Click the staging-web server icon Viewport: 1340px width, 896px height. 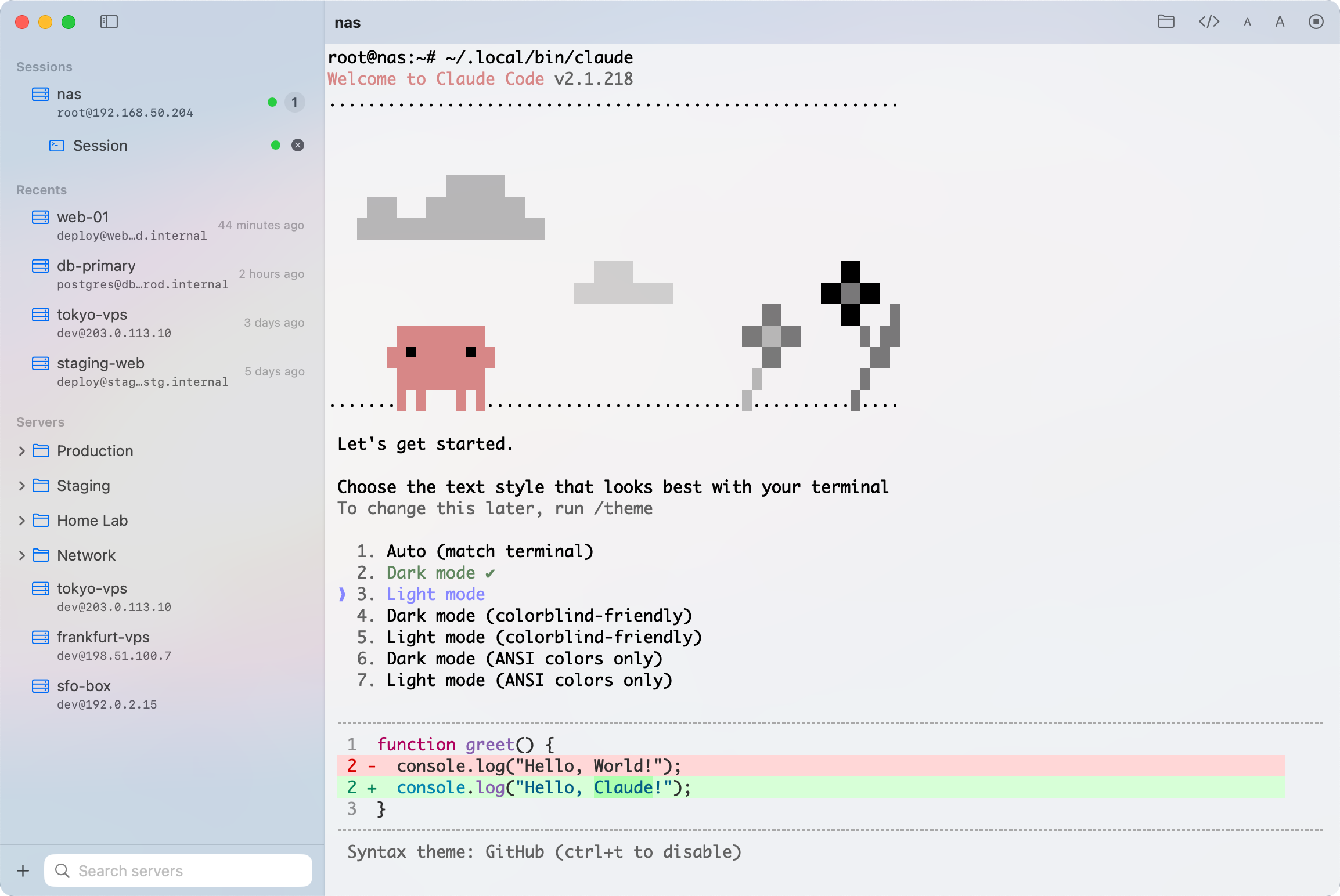click(41, 363)
